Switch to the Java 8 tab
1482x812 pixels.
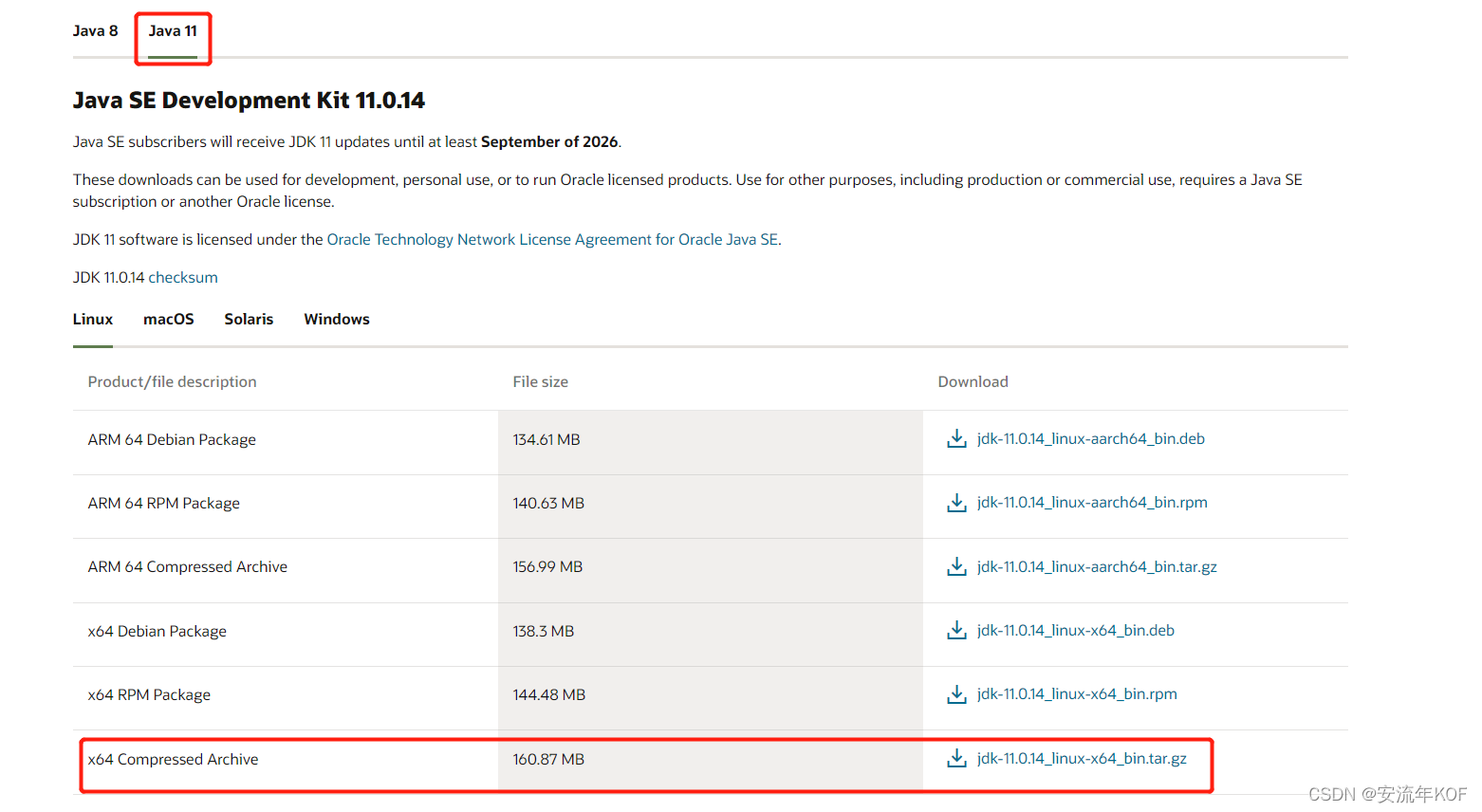[96, 31]
